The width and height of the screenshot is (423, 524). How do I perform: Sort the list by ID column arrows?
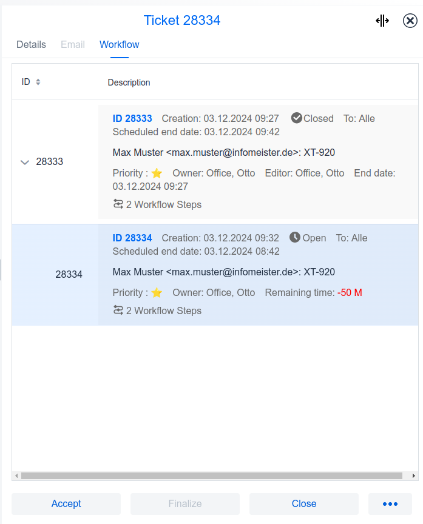[38, 82]
